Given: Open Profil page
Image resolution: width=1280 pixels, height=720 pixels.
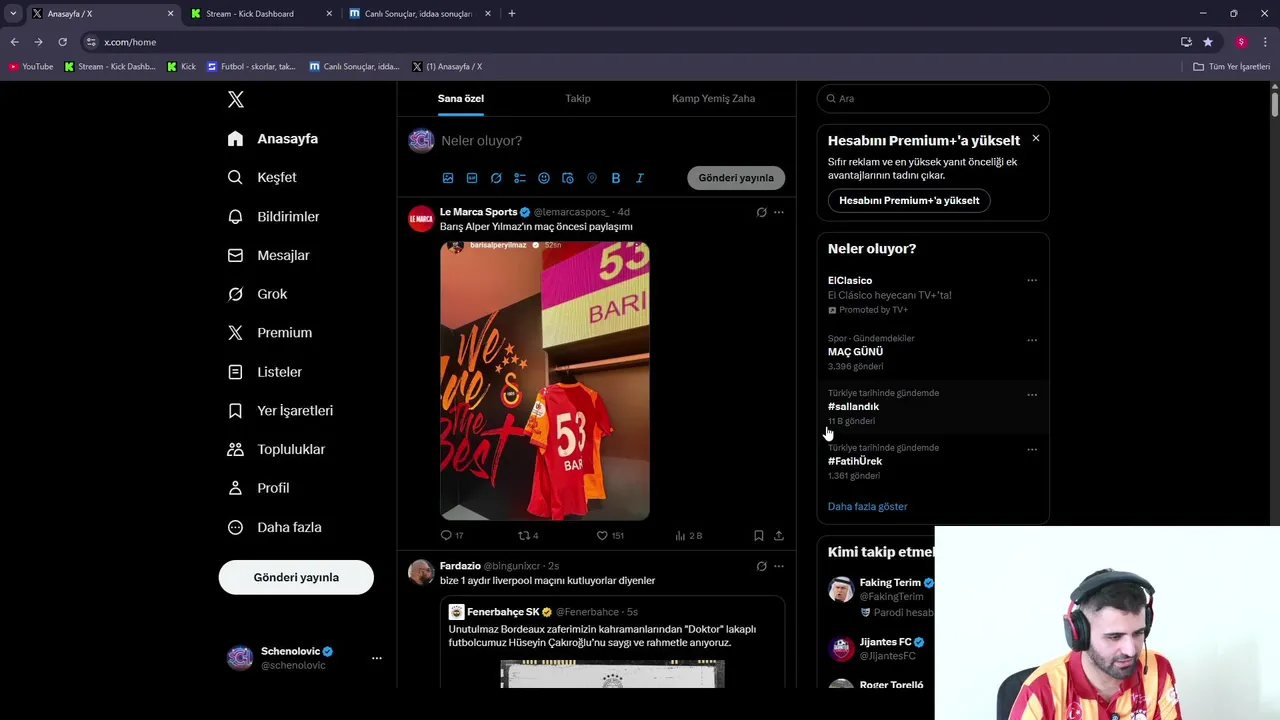Looking at the screenshot, I should click(258, 488).
